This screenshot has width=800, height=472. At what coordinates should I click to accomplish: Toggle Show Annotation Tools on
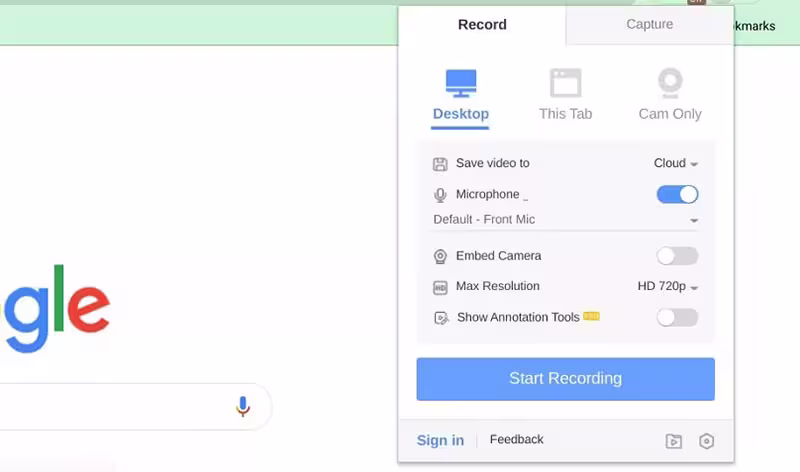[x=677, y=317]
